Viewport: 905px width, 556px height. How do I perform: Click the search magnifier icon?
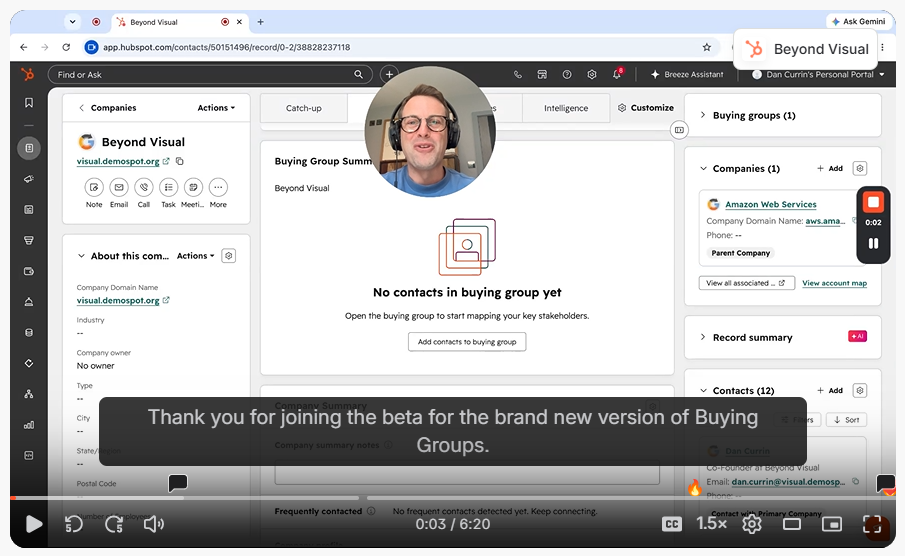[358, 74]
